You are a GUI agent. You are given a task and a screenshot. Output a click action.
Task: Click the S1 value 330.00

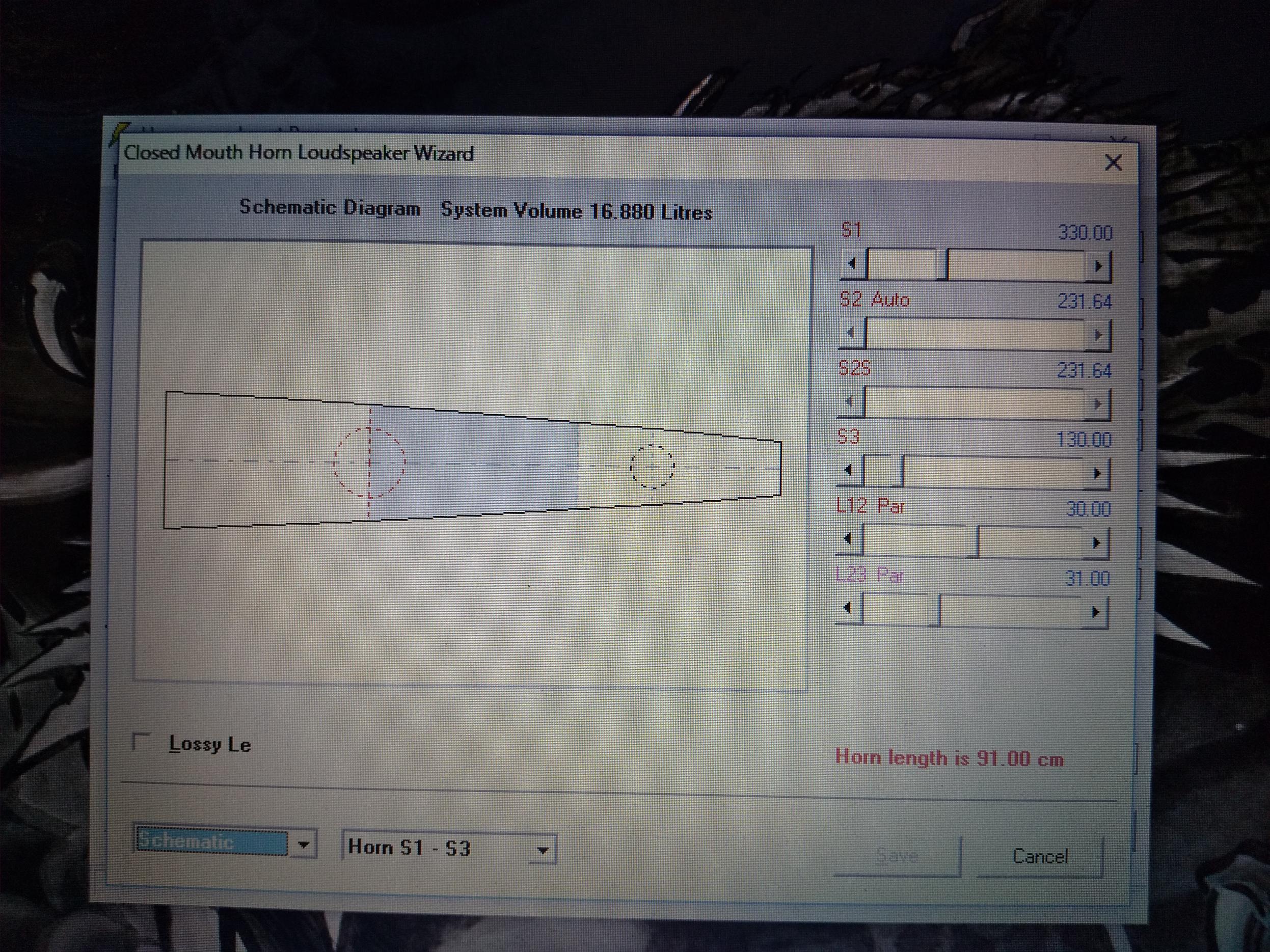click(x=1085, y=233)
